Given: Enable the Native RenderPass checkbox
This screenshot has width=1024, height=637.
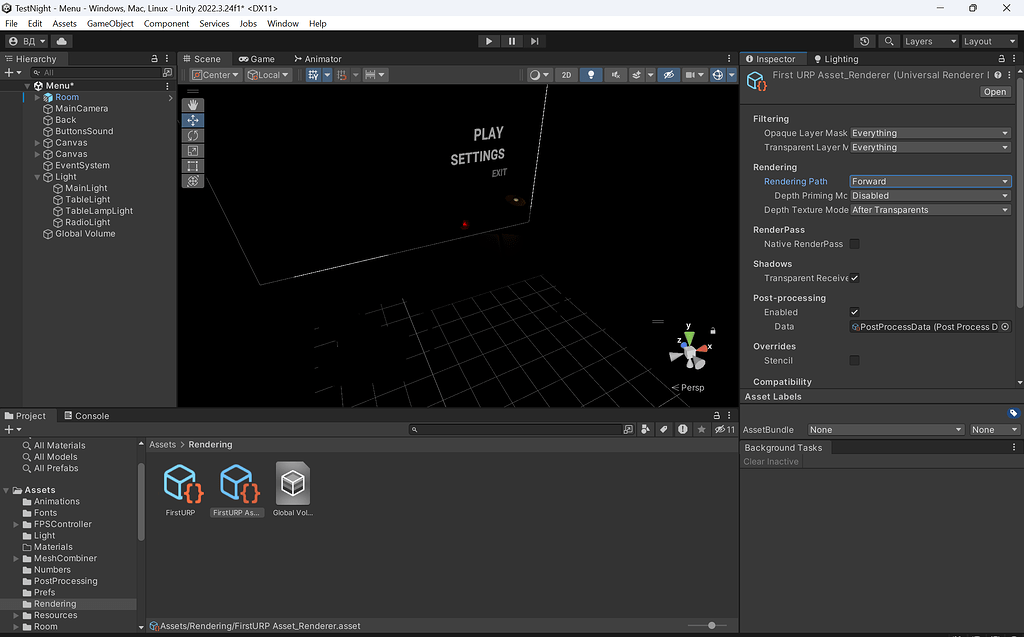Looking at the screenshot, I should click(854, 244).
